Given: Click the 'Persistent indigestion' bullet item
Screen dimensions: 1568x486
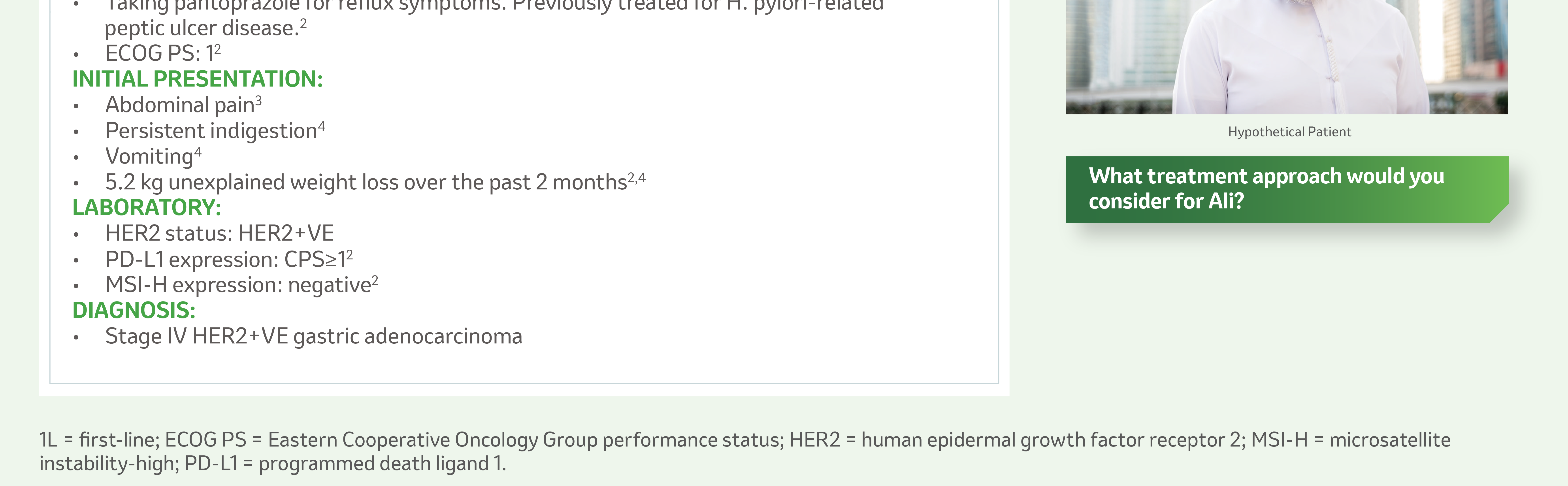Looking at the screenshot, I should point(215,131).
